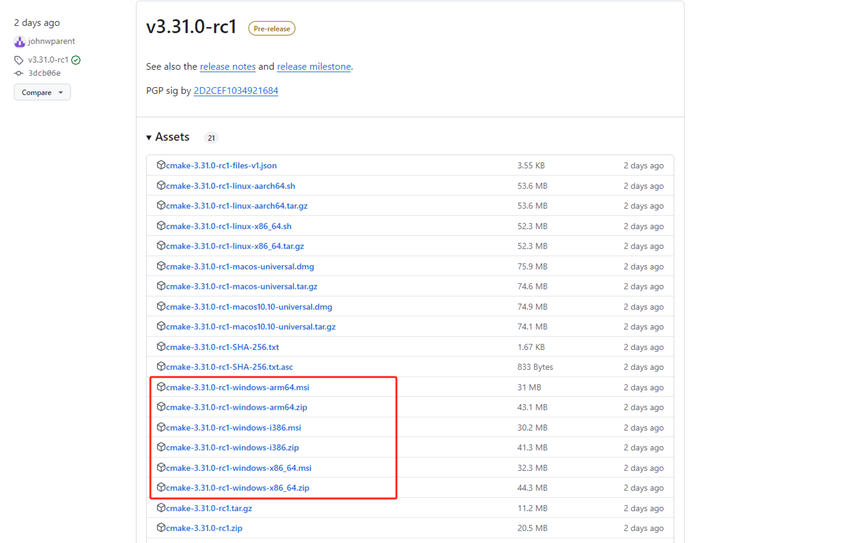Click package icon beside cmake-3.31.0-rc1-files-v1.json
This screenshot has height=543, width=865.
(x=161, y=164)
